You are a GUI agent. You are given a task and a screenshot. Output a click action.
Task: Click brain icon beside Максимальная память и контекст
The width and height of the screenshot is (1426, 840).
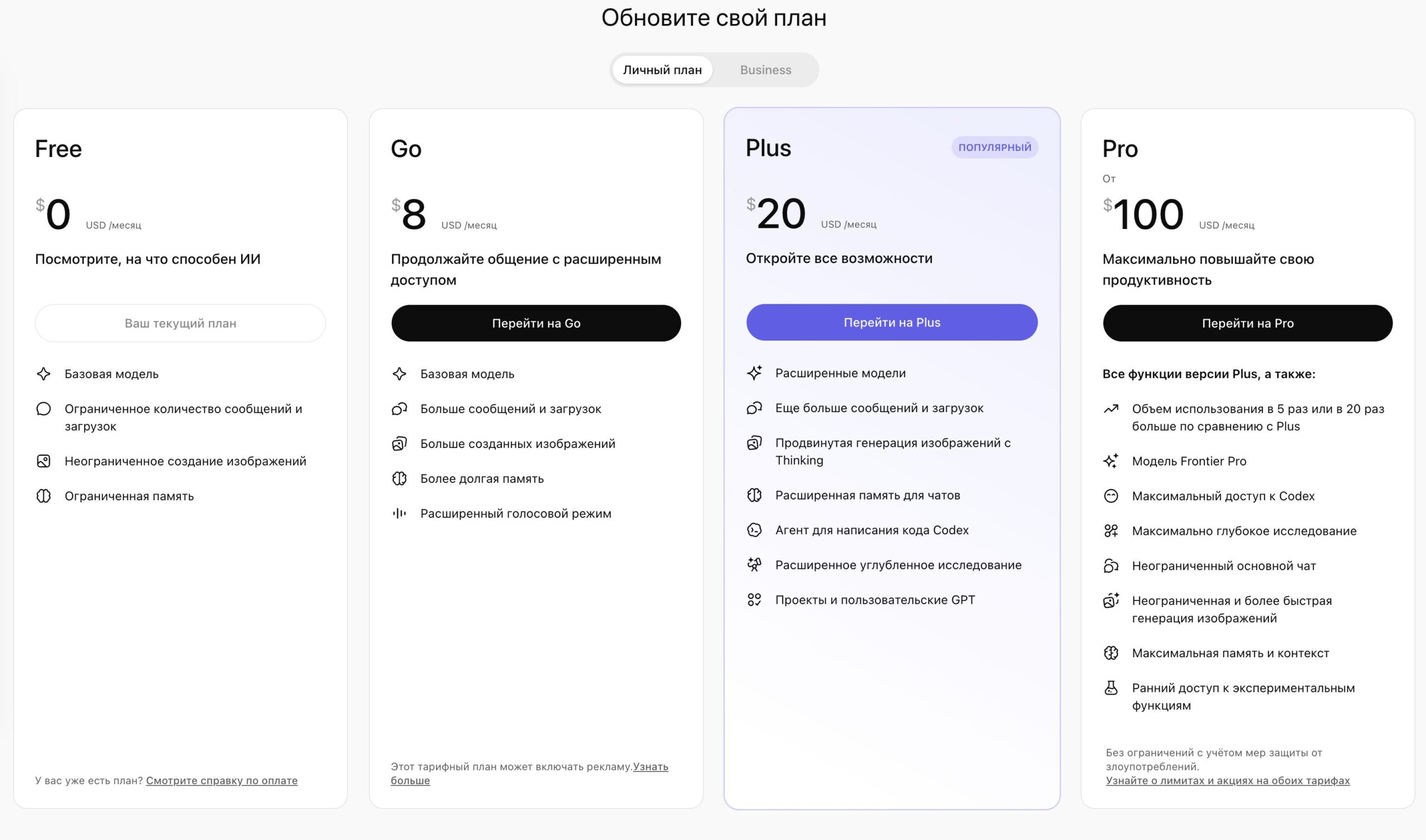click(1111, 653)
